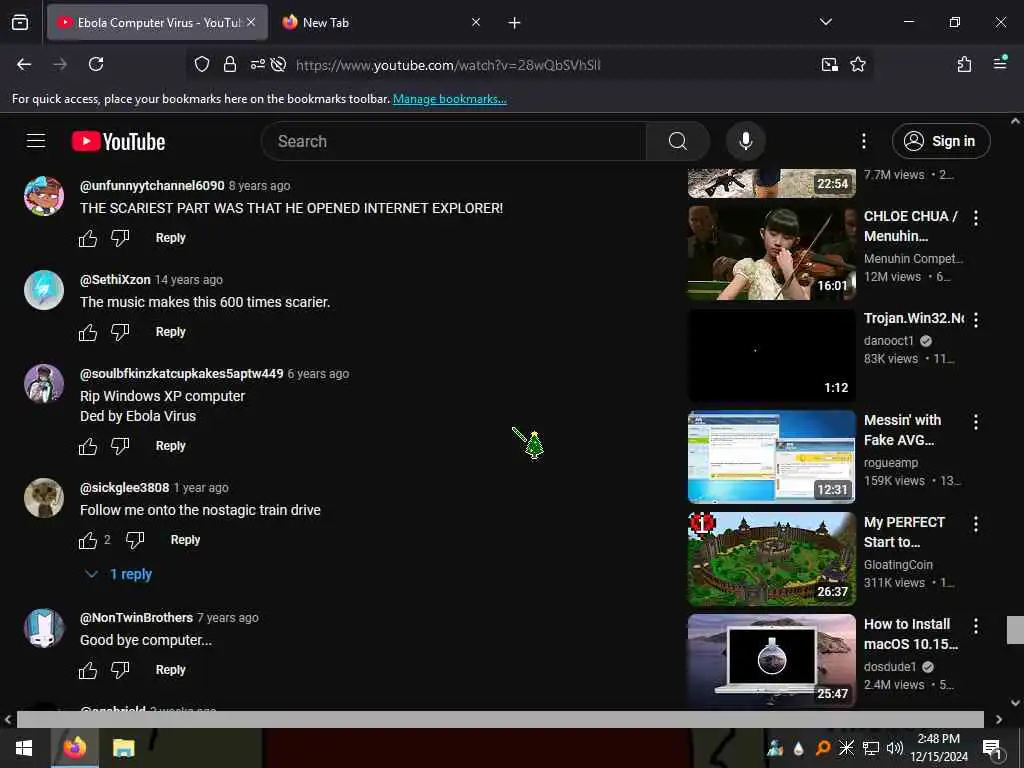Open File Explorer from taskbar
Image resolution: width=1024 pixels, height=768 pixels.
(123, 748)
